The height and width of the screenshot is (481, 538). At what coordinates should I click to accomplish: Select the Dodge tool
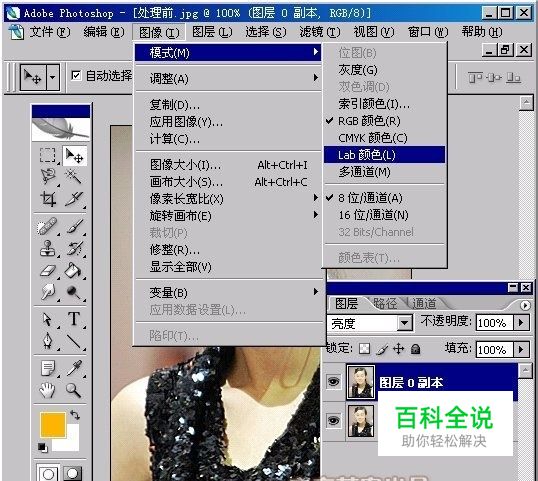click(x=73, y=292)
